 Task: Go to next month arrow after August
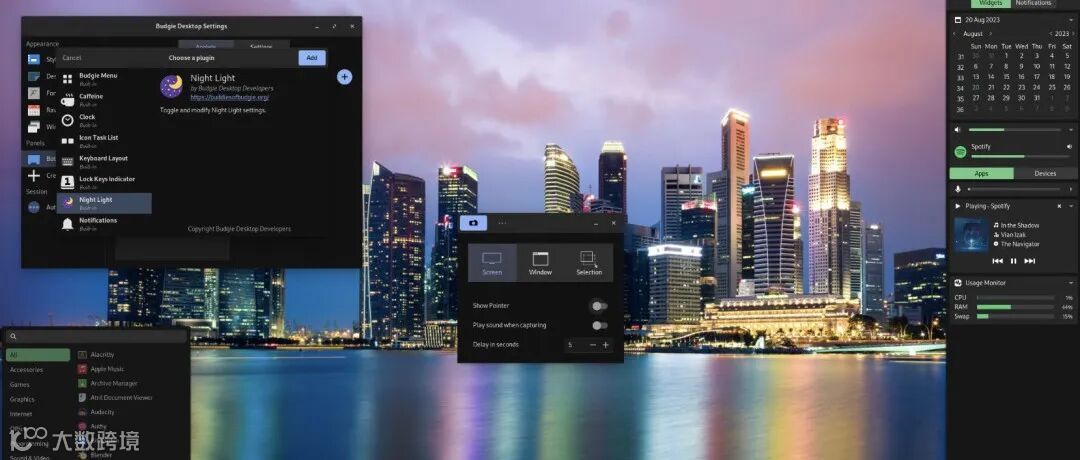pos(990,34)
